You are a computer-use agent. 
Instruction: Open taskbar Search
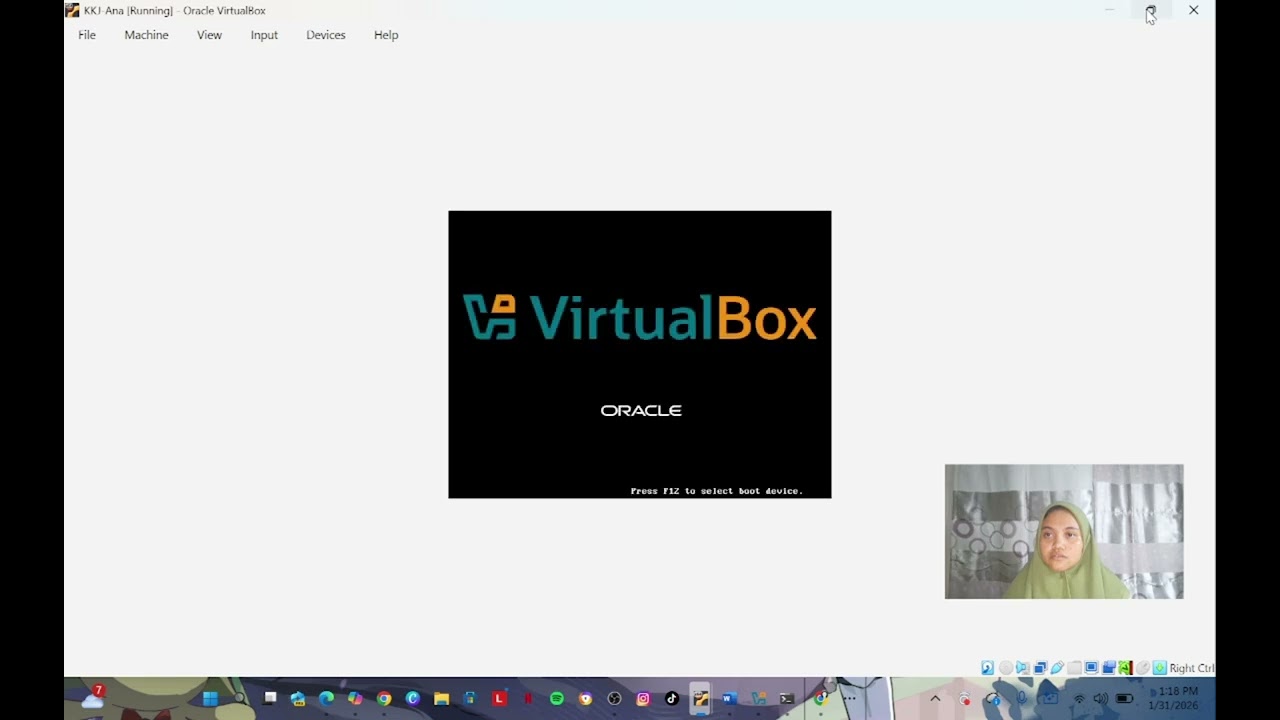coord(239,699)
